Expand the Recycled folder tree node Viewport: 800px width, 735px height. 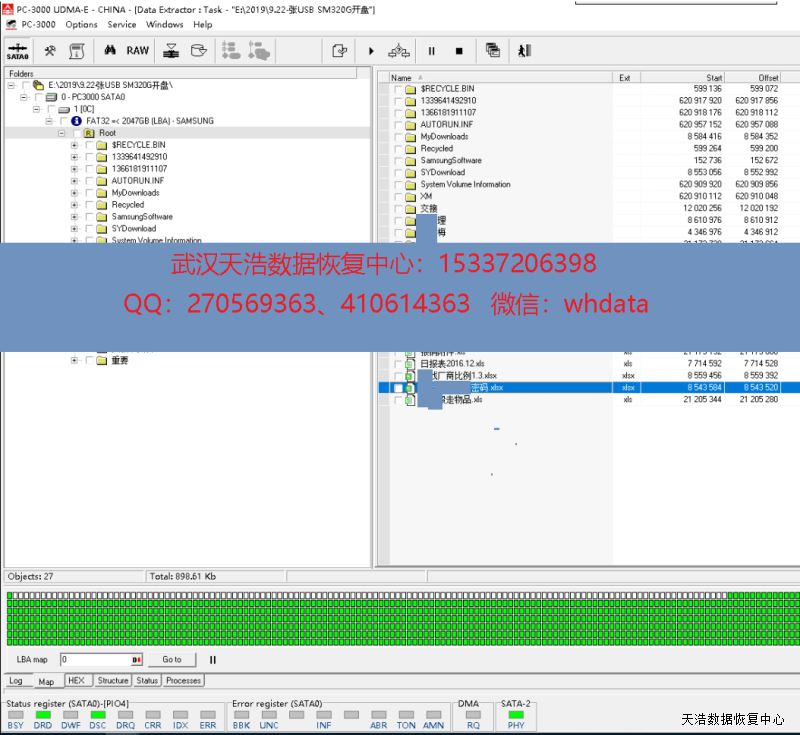point(74,205)
